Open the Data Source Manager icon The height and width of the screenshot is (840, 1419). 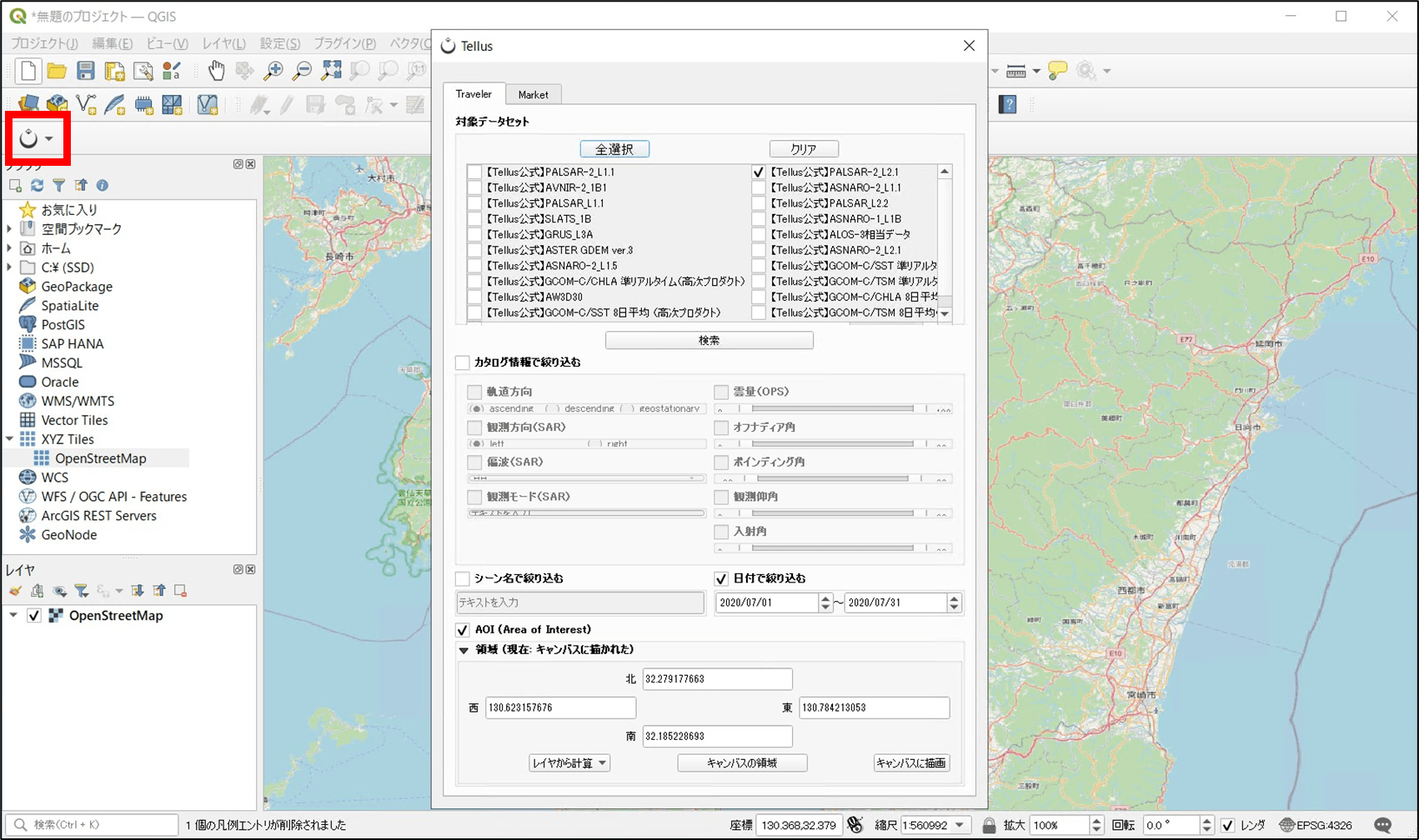pos(28,104)
